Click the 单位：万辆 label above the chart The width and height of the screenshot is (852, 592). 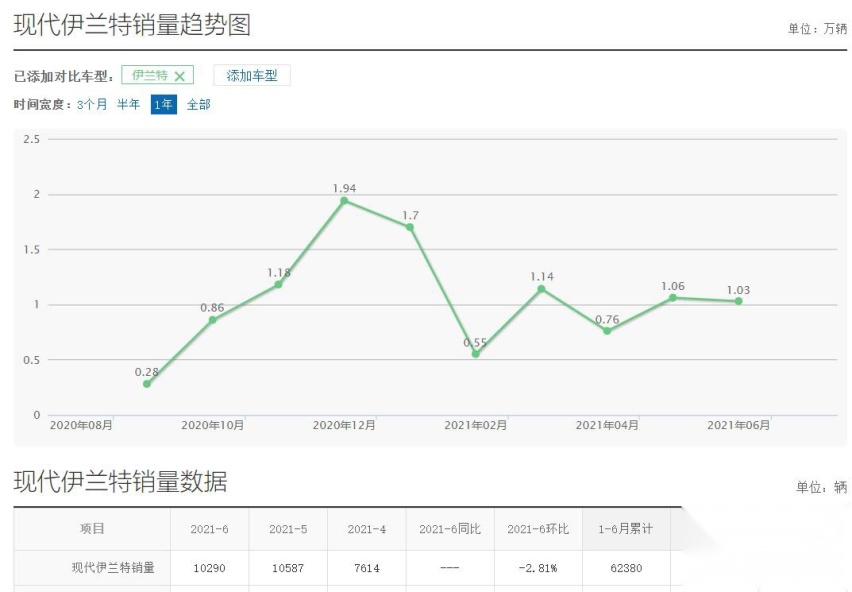(818, 29)
